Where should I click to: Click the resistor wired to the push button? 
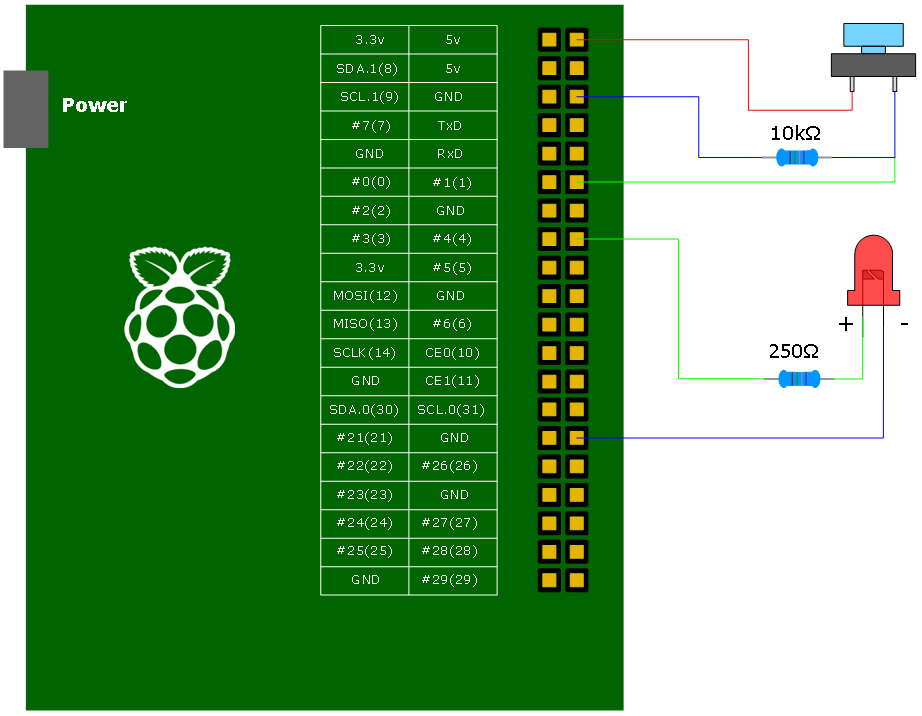click(797, 157)
